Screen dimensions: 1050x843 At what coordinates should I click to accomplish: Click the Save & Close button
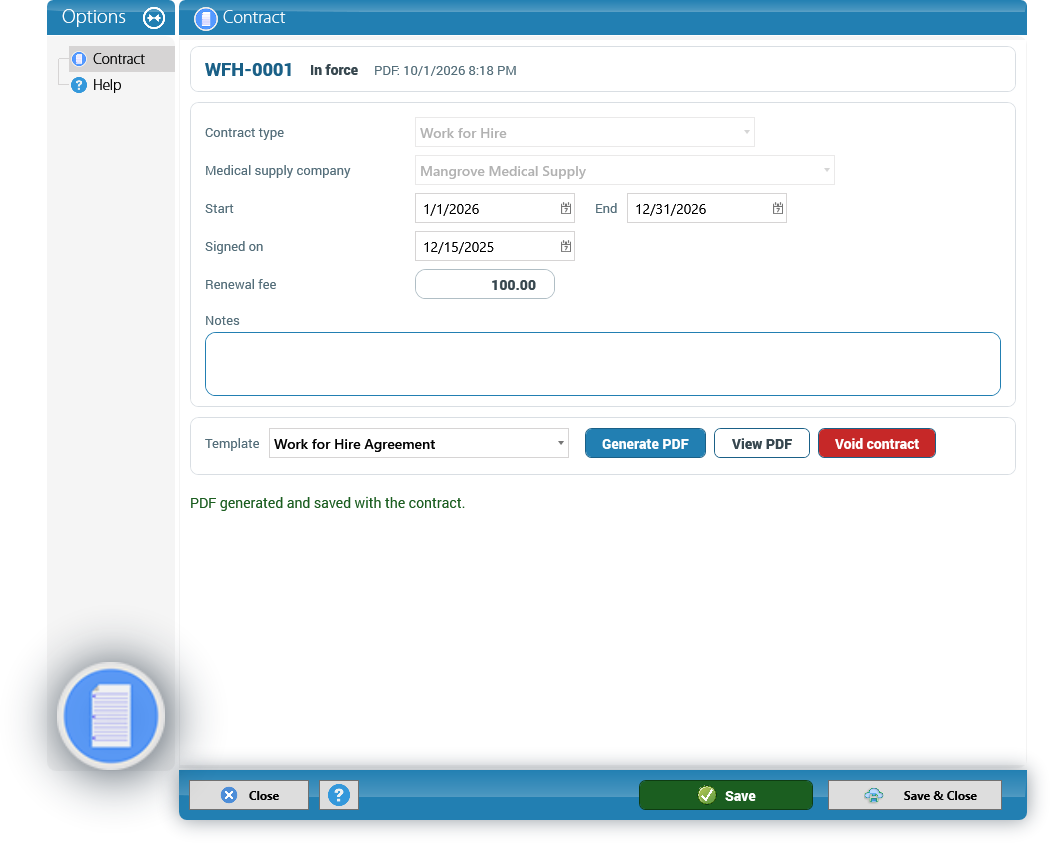click(915, 795)
